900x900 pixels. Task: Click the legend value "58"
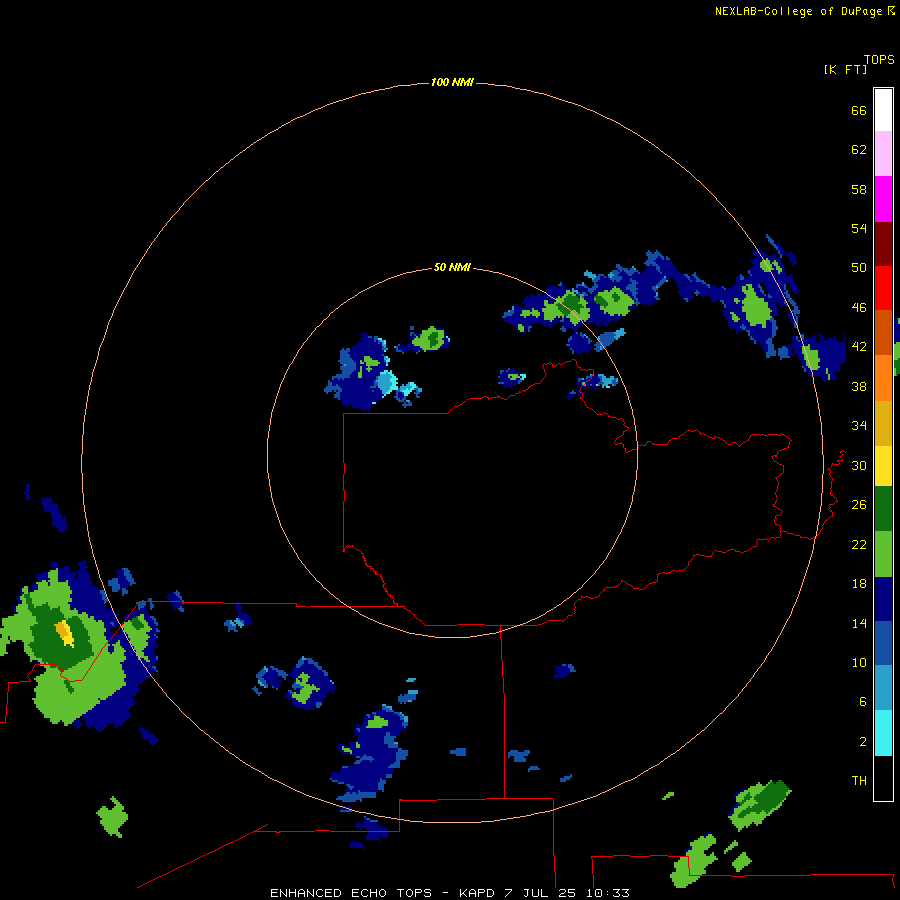click(859, 189)
